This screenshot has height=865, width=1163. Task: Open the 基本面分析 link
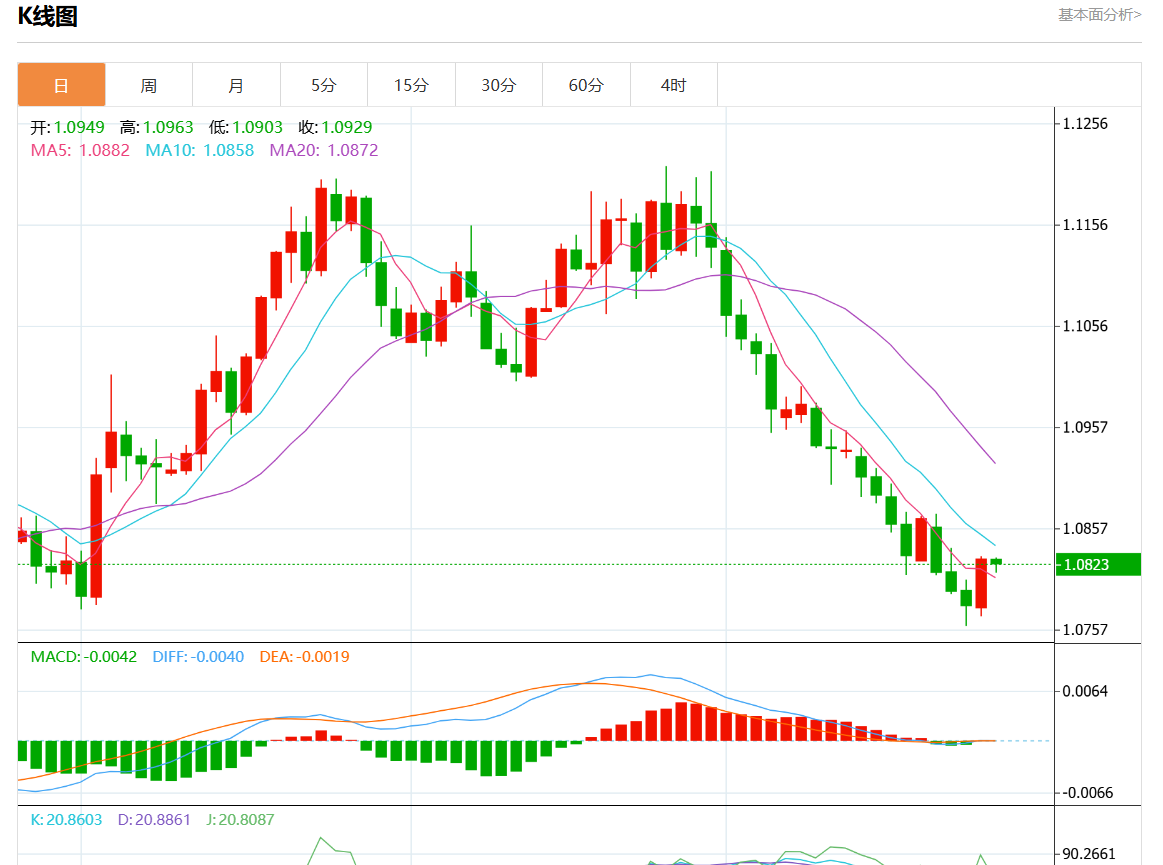pyautogui.click(x=1099, y=15)
